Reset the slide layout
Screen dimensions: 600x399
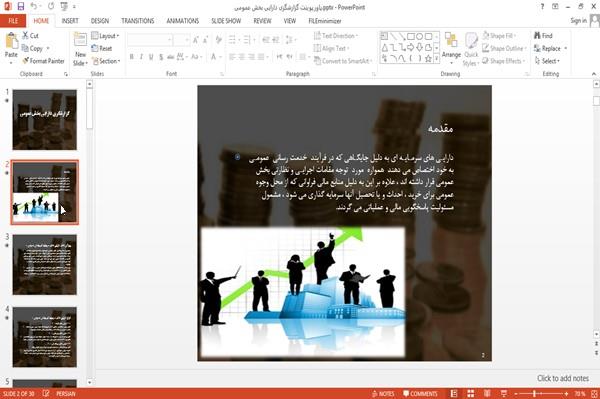click(x=102, y=48)
